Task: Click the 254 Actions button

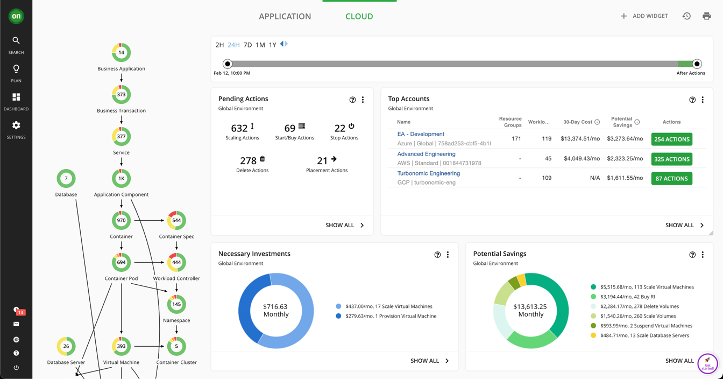Action: (672, 139)
